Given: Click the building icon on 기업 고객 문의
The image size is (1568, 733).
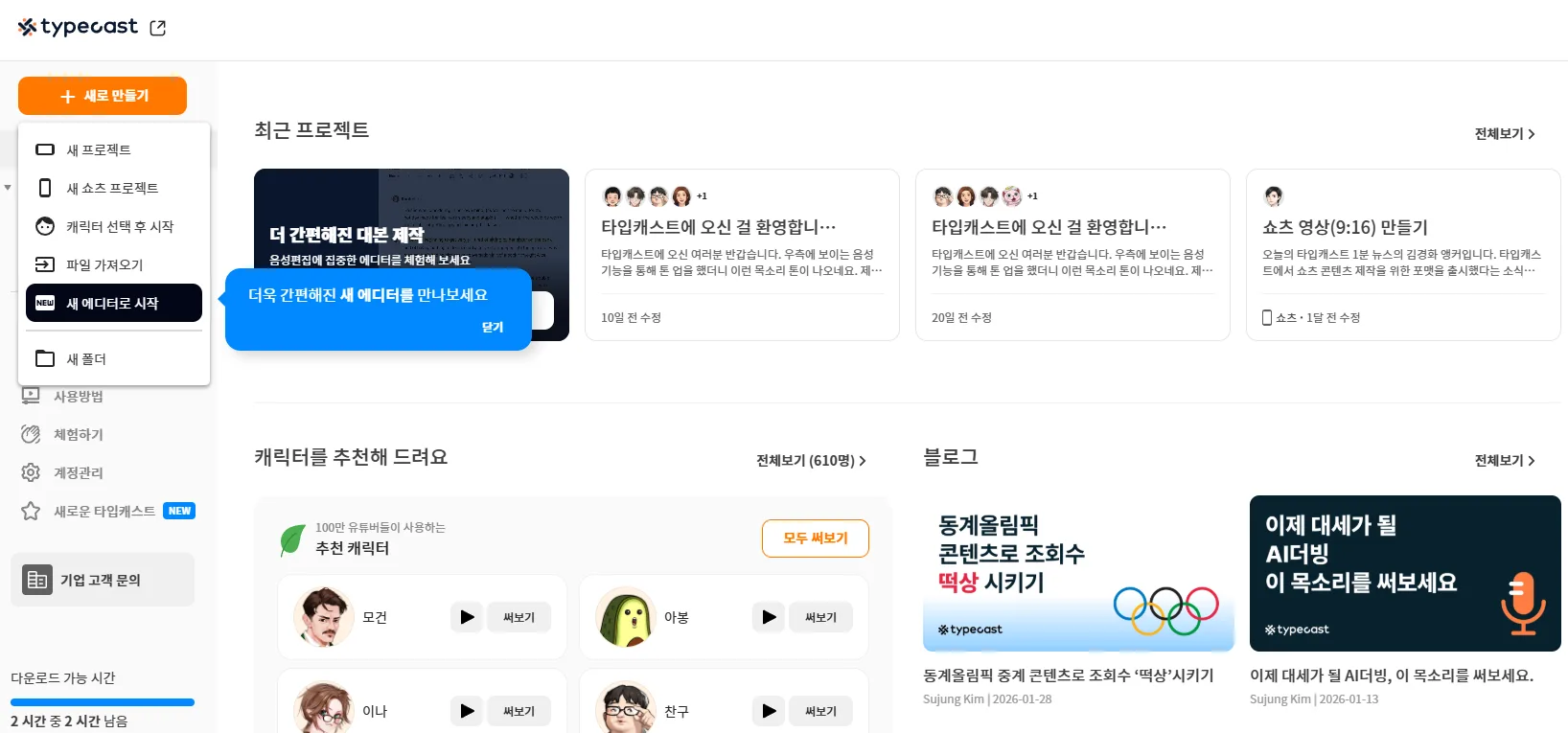Looking at the screenshot, I should click(x=37, y=580).
